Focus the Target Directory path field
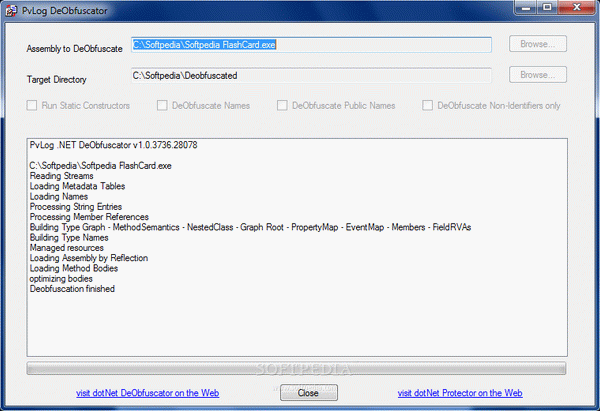 coord(311,75)
